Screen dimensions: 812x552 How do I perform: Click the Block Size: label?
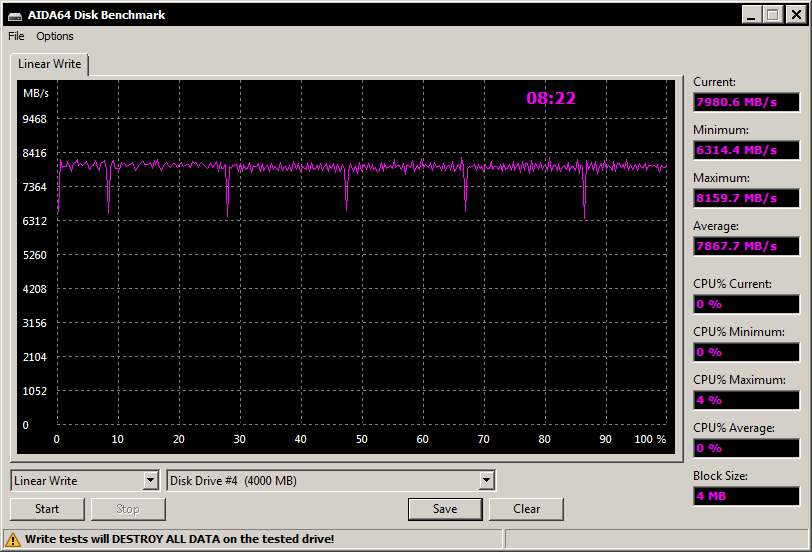[x=720, y=476]
